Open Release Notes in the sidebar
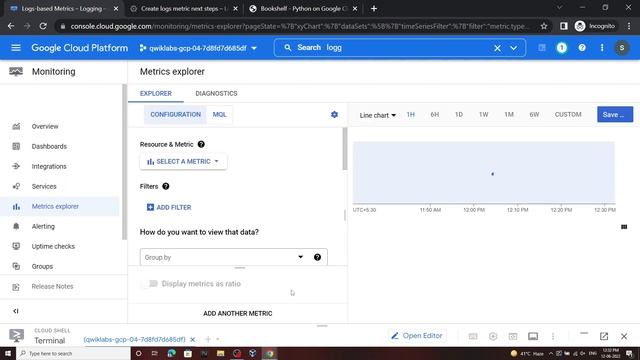The height and width of the screenshot is (360, 640). pos(52,287)
